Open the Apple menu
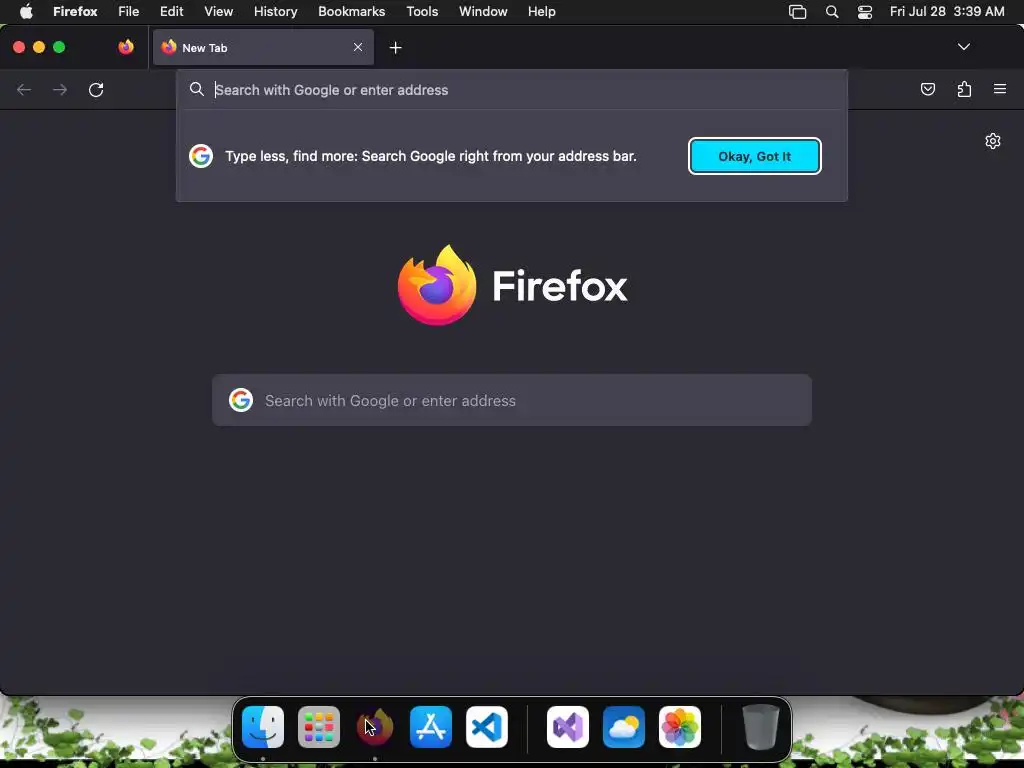The image size is (1024, 768). [x=26, y=12]
